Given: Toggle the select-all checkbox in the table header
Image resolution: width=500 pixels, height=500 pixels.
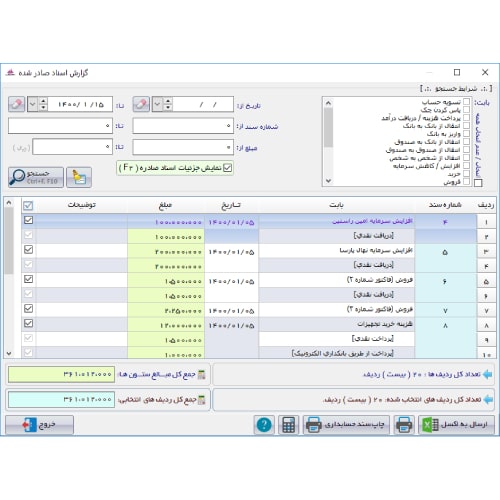Looking at the screenshot, I should (x=28, y=206).
